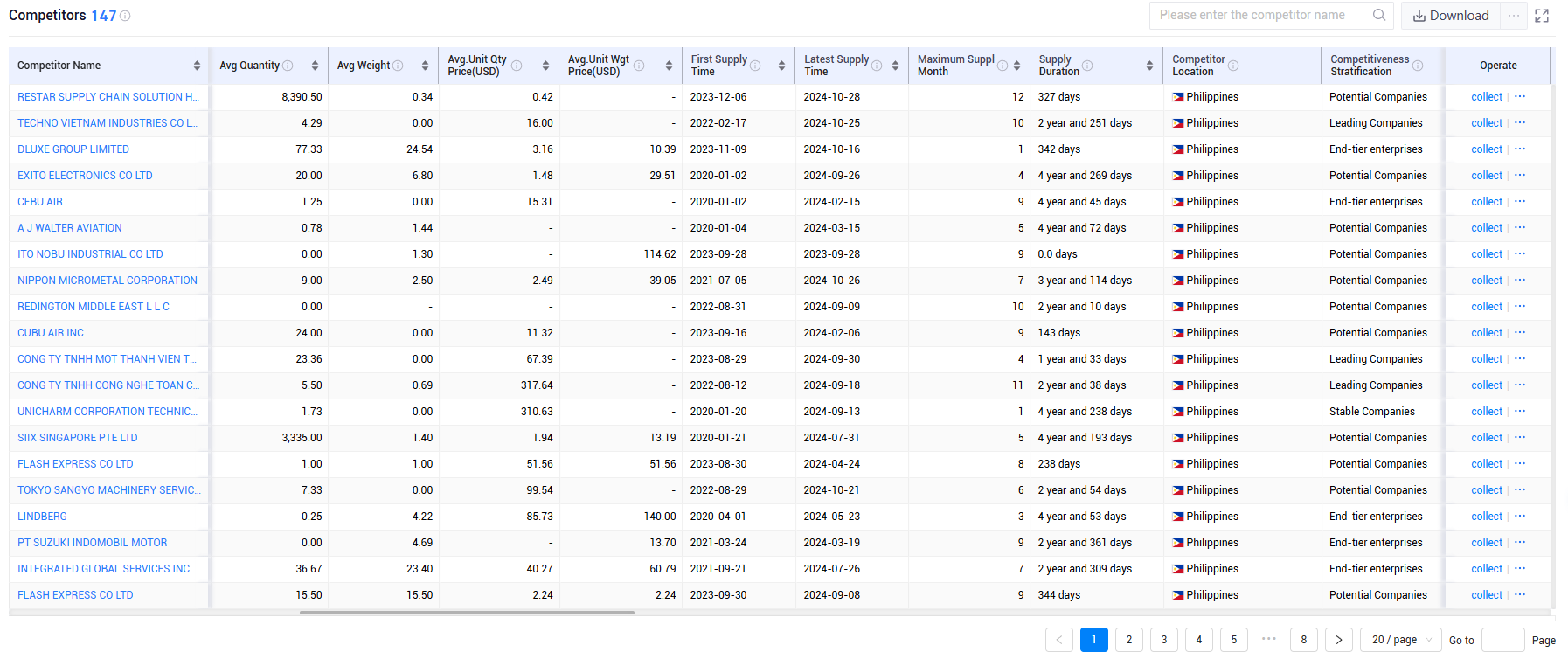1568x659 pixels.
Task: Go to page 3
Action: 1163,640
